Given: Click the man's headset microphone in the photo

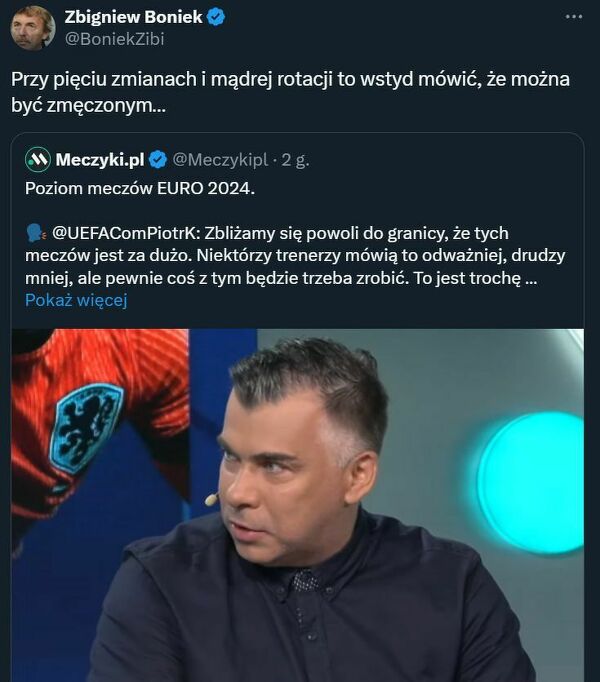Looking at the screenshot, I should pos(212,498).
